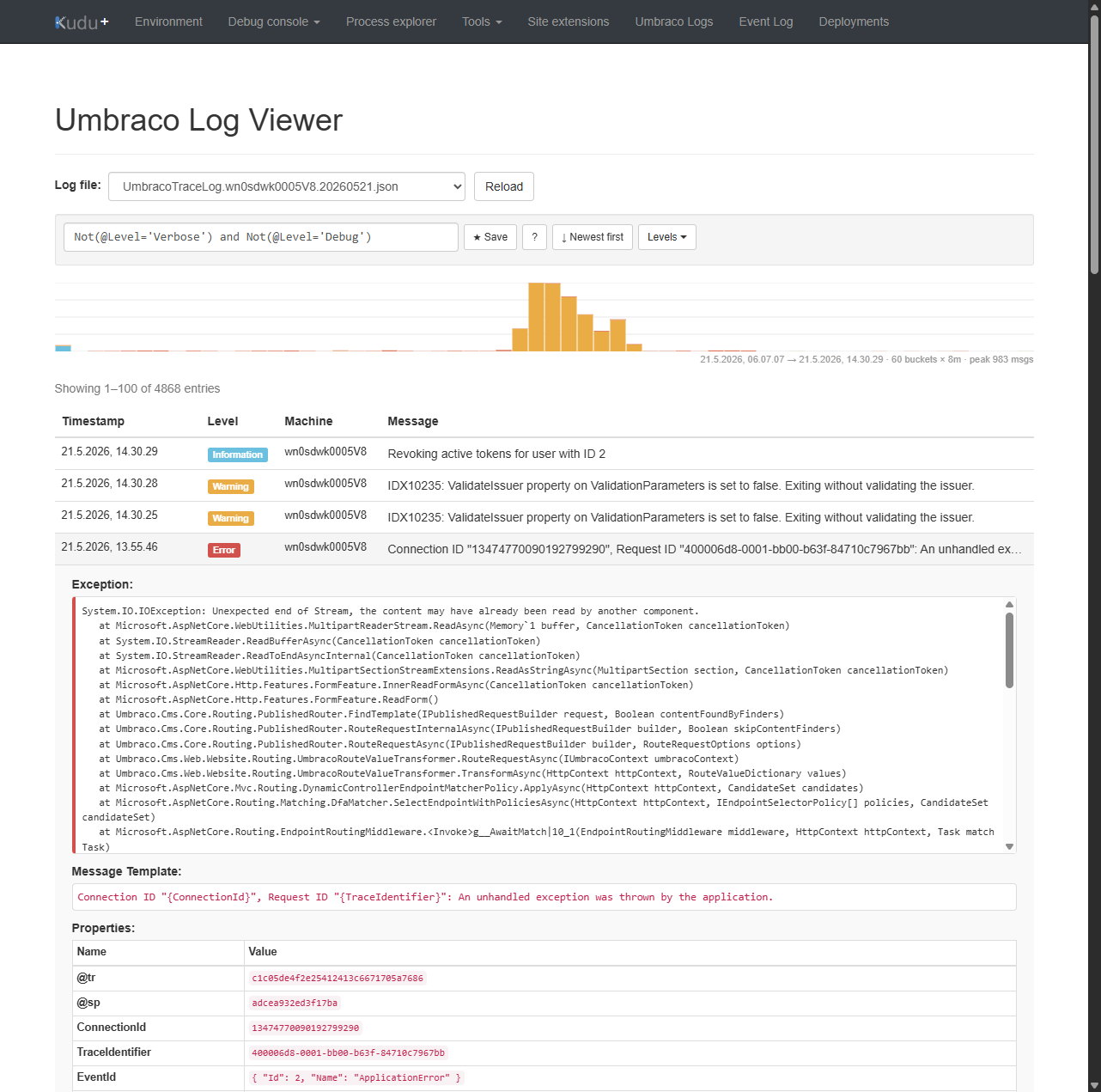Expand the 14.30.28 warning log row
Viewport: 1101px width, 1092px height.
[x=544, y=485]
